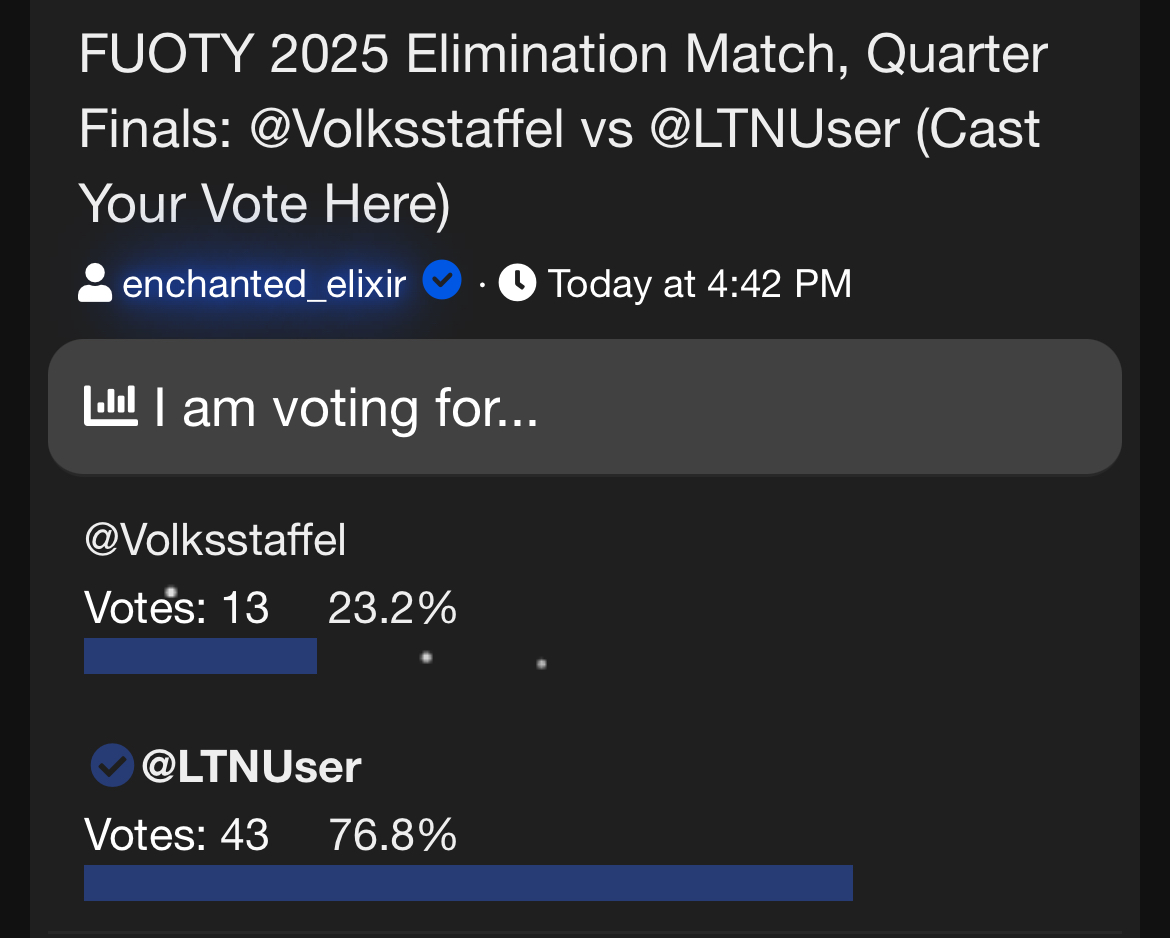Click the "I am voting for..." poll header
Viewport: 1170px width, 938px height.
coord(346,409)
